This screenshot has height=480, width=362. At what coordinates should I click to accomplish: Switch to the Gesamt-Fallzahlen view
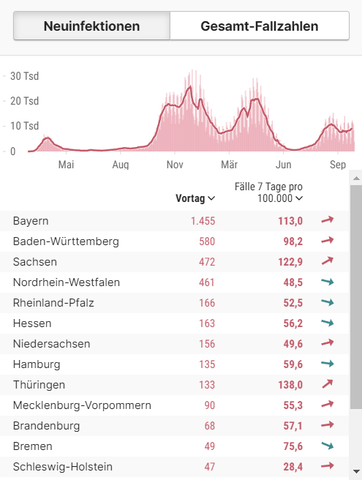pyautogui.click(x=259, y=26)
